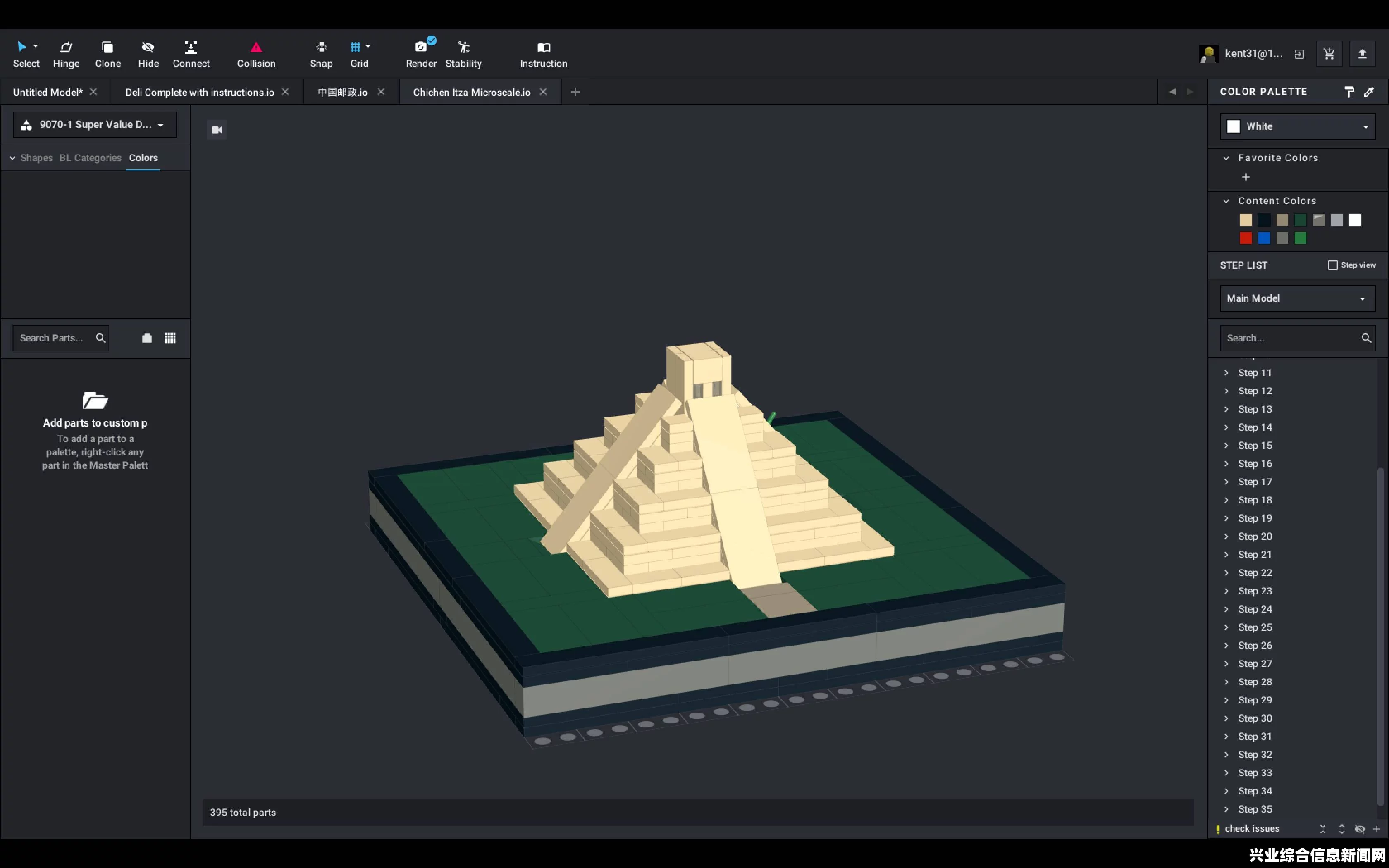Enable the Step view checkbox
The width and height of the screenshot is (1389, 868).
coord(1333,265)
